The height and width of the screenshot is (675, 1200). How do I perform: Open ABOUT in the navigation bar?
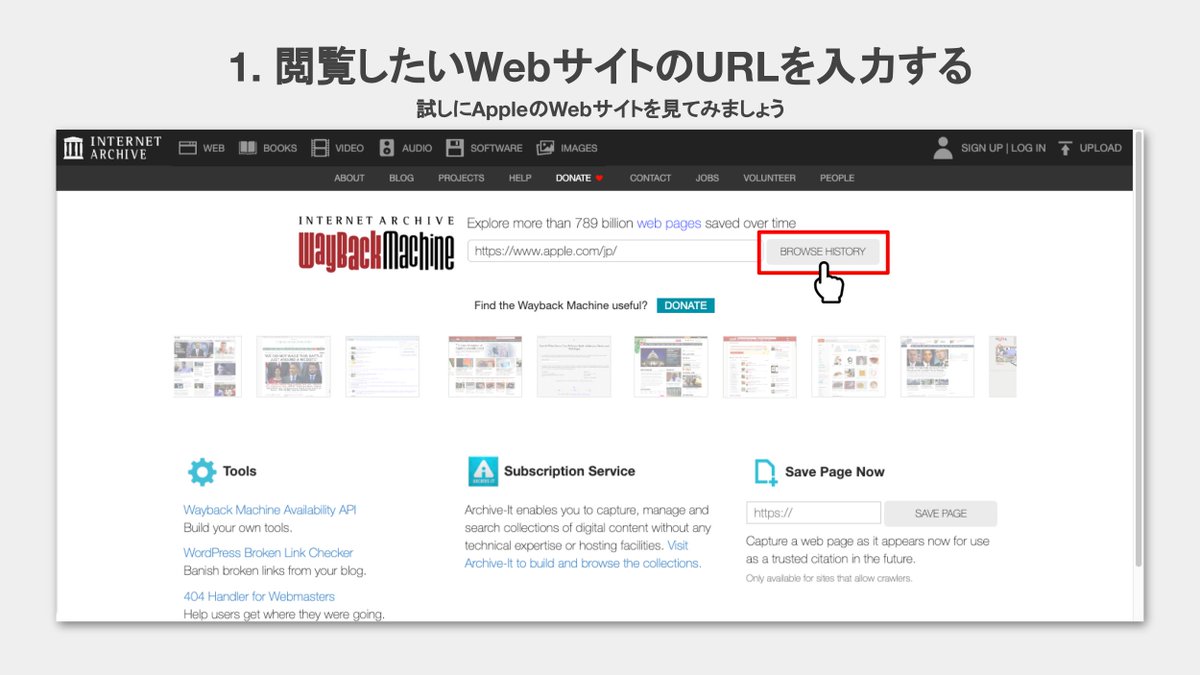tap(349, 178)
